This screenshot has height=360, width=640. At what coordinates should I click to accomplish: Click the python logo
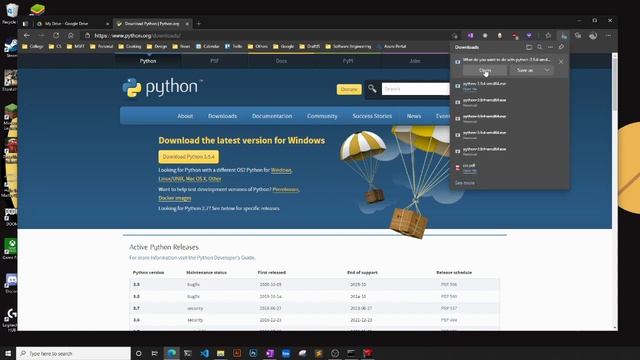click(162, 87)
